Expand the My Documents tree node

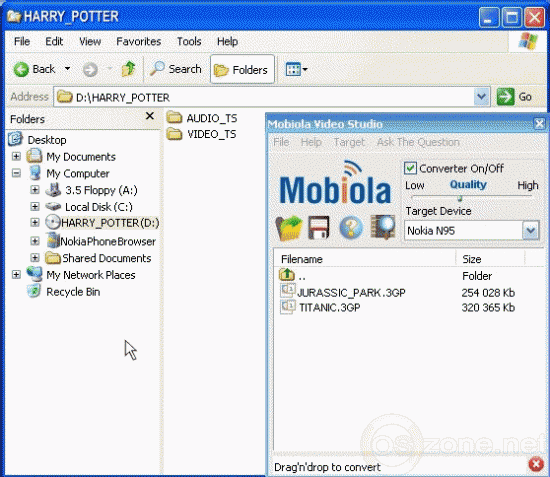16,156
